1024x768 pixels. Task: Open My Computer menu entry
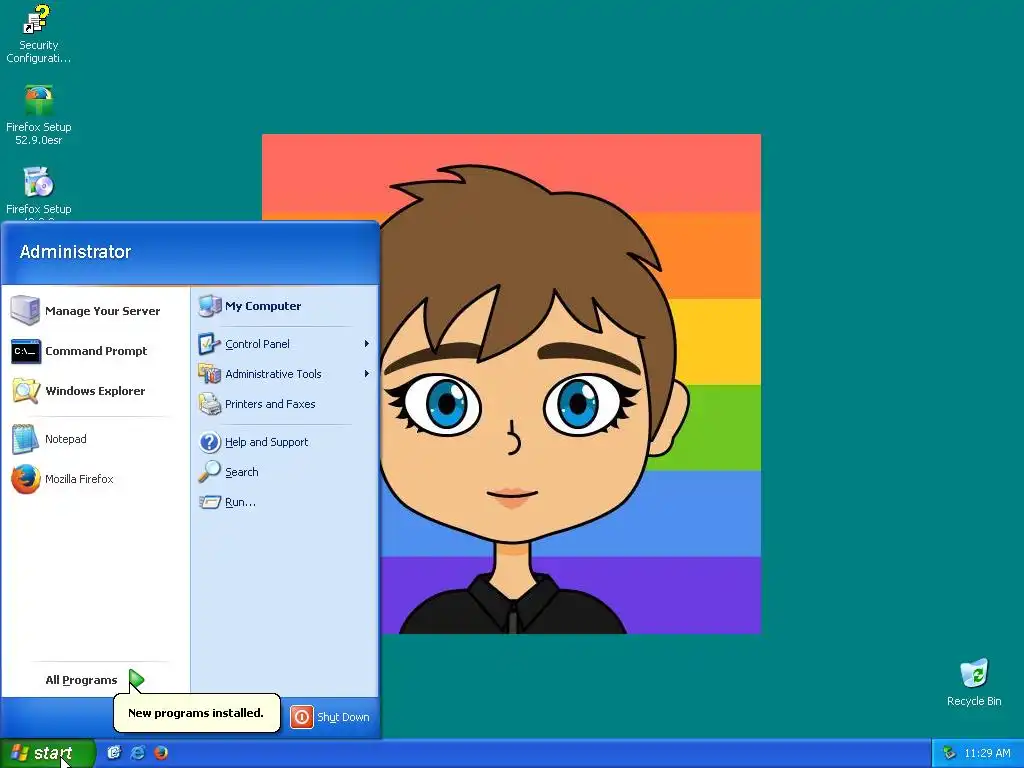(285, 306)
